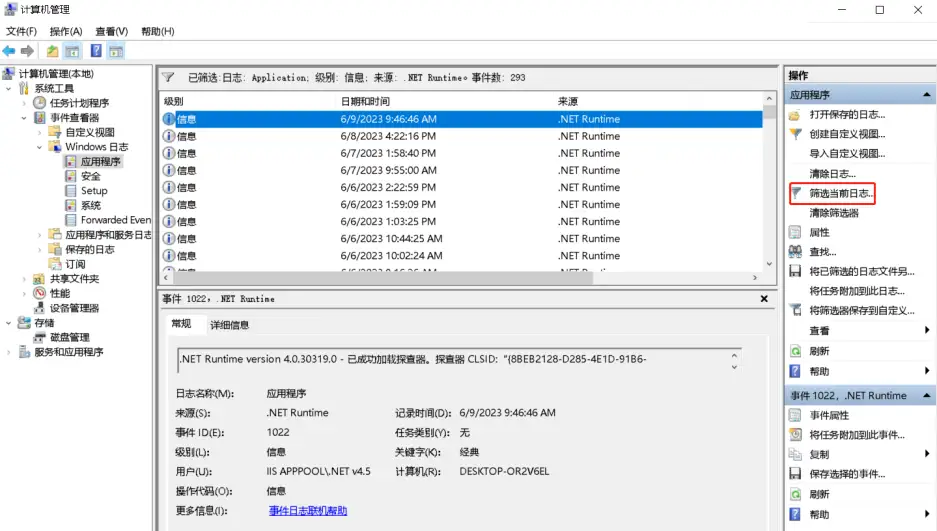Image resolution: width=937 pixels, height=531 pixels.
Task: Click the Task Scheduler clock icon
Action: (x=40, y=103)
